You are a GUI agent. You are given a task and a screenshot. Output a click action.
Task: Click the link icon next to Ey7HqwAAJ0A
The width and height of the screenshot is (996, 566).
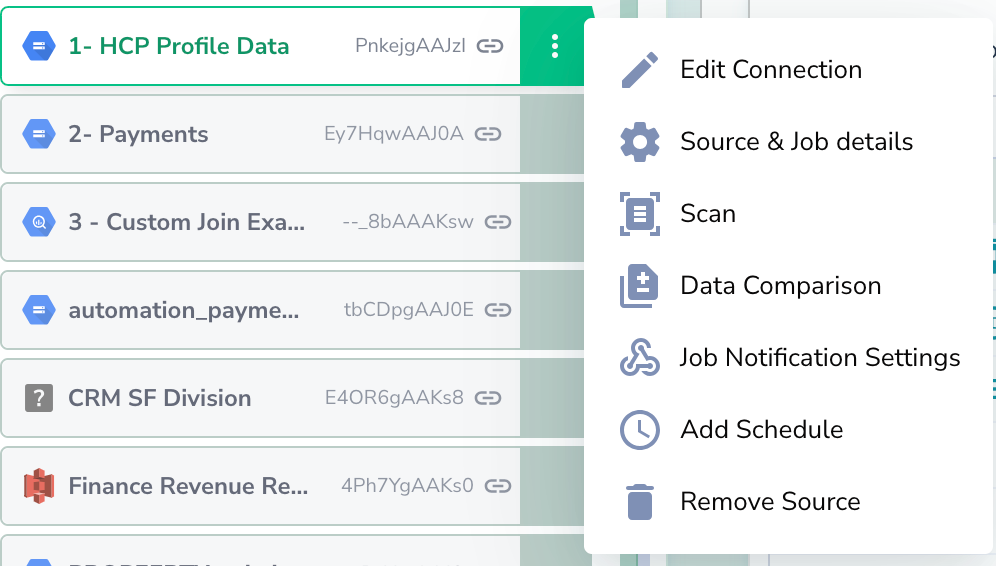click(x=487, y=134)
